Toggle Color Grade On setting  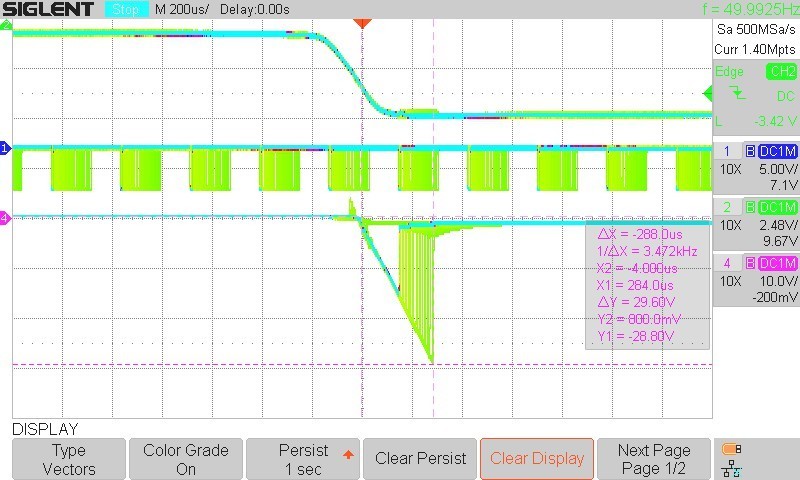click(x=186, y=459)
